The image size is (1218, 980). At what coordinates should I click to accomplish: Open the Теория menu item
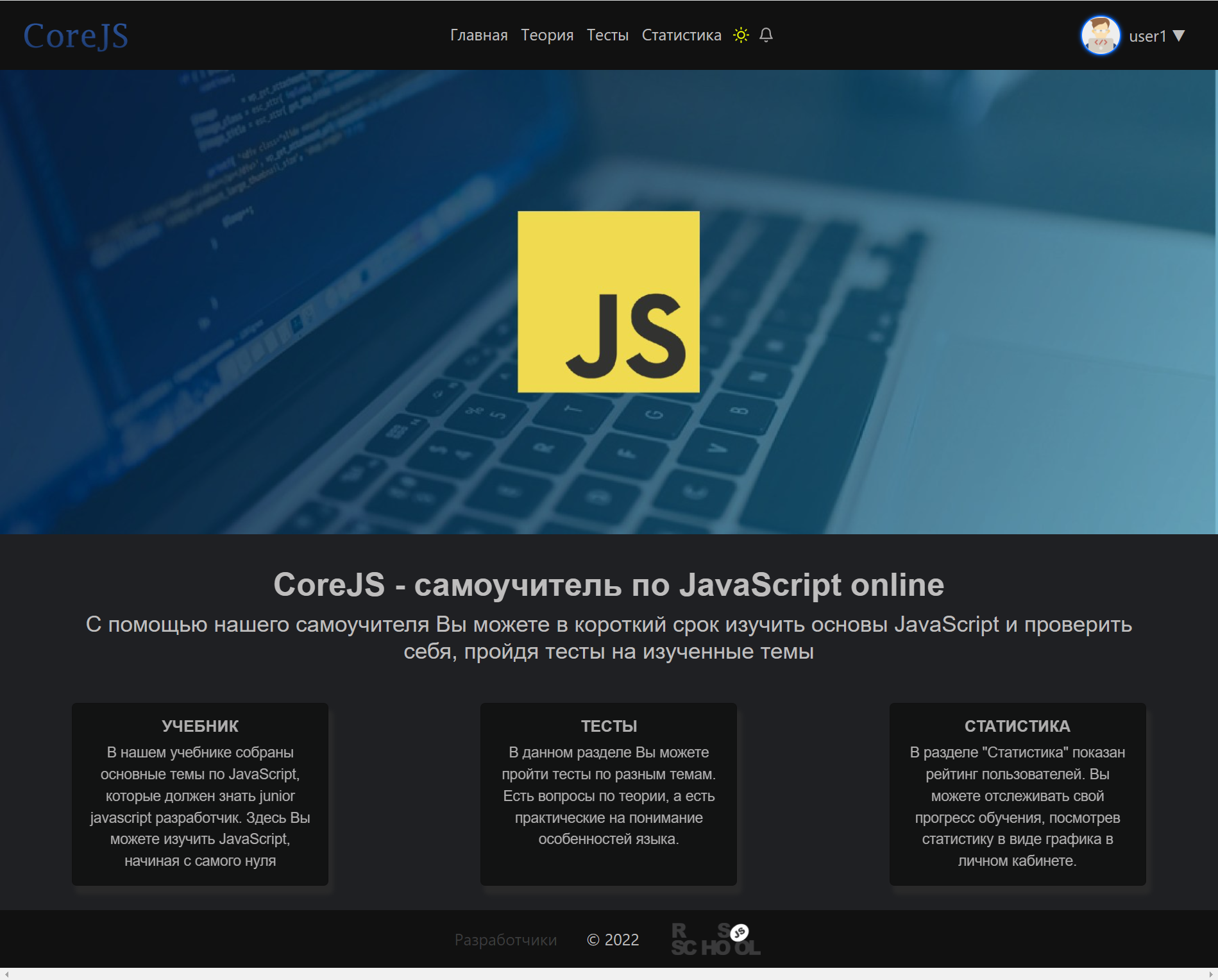(x=547, y=35)
